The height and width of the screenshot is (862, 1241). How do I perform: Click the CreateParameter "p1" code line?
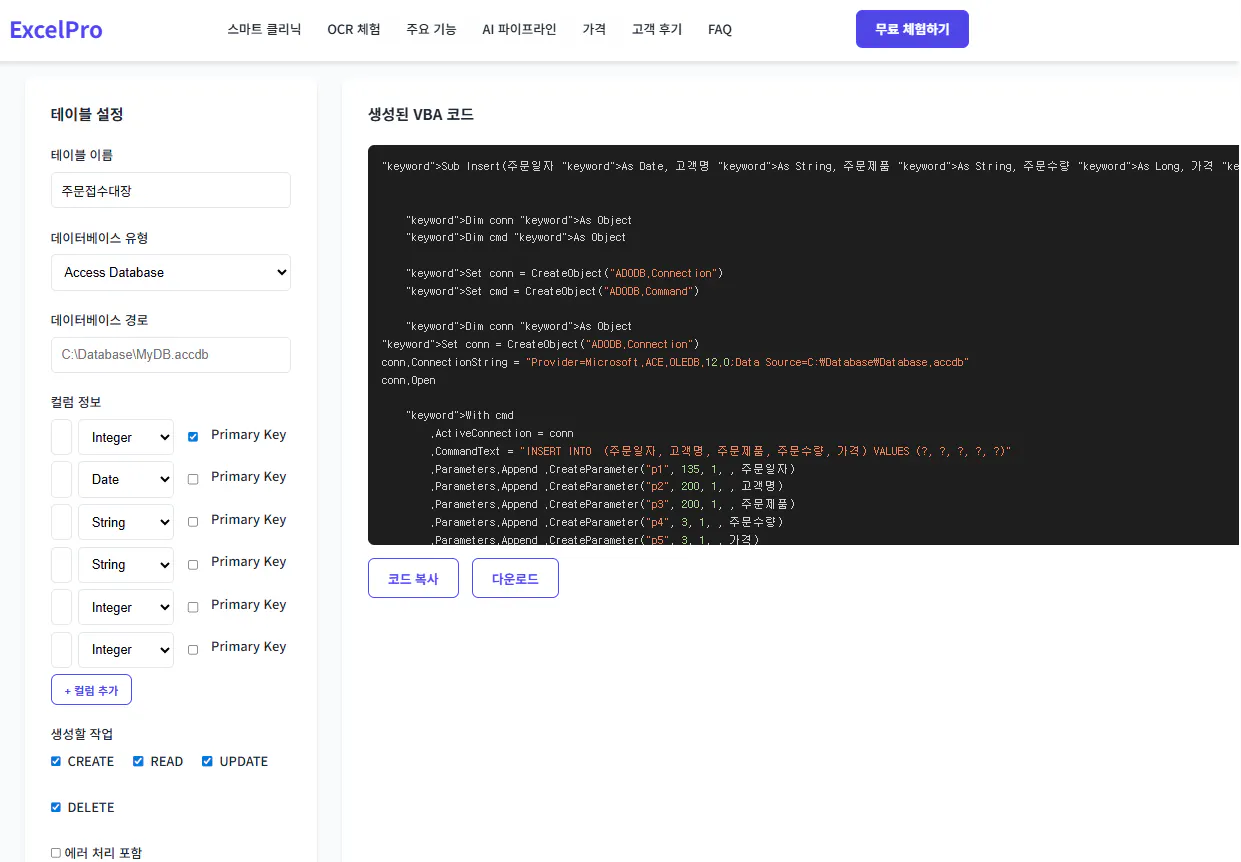point(613,469)
